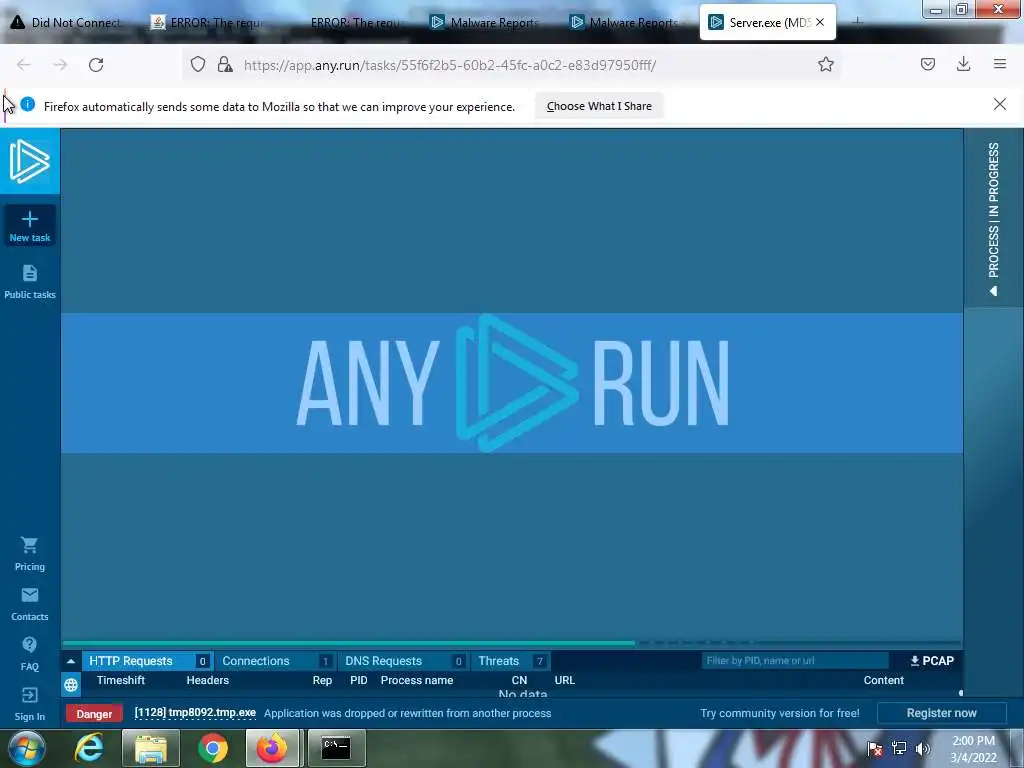Image resolution: width=1024 pixels, height=768 pixels.
Task: Open Firefox application menu
Action: coord(999,64)
